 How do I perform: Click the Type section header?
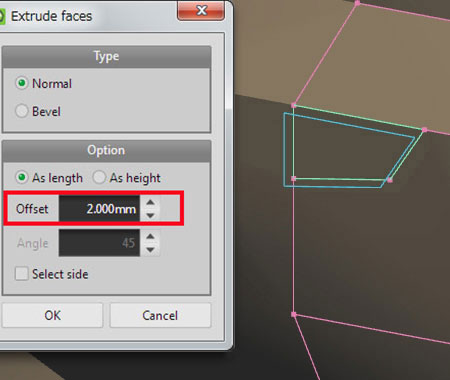[x=106, y=56]
